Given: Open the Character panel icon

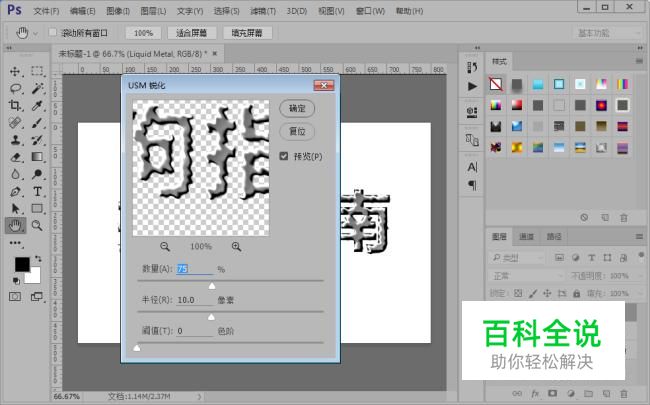Looking at the screenshot, I should pyautogui.click(x=472, y=167).
